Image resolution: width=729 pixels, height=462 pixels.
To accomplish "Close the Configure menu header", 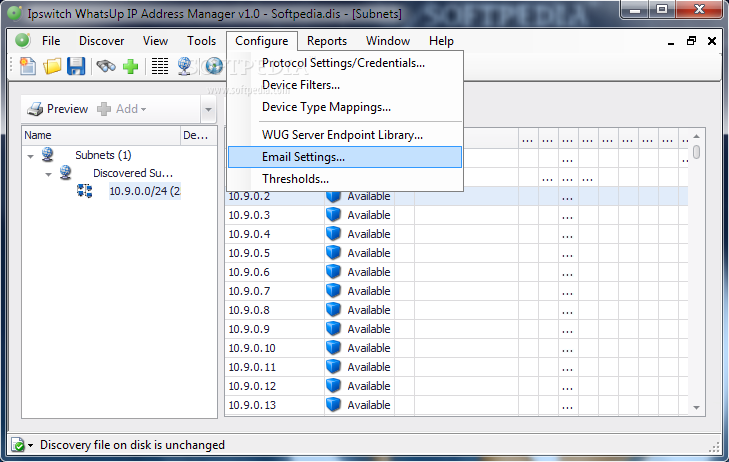I will click(x=262, y=41).
